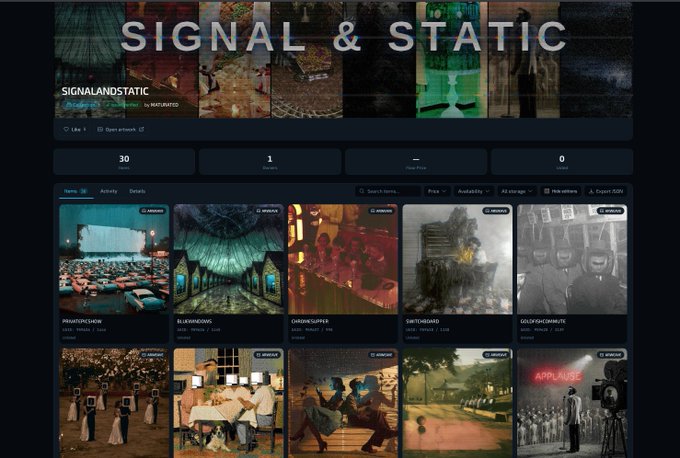Open the APPLAUSE neon sign artwork thumbnail
The height and width of the screenshot is (458, 680).
(572, 403)
